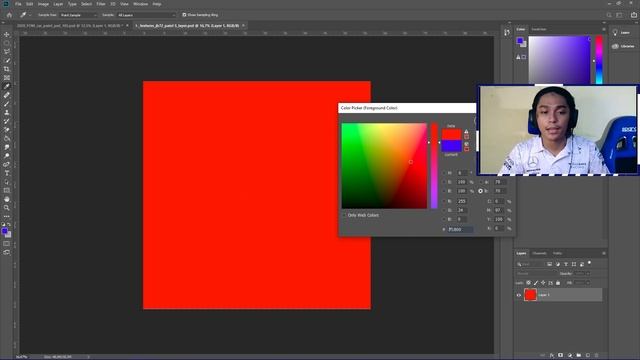
Task: Open the Sample Size dropdown
Action: 78,15
